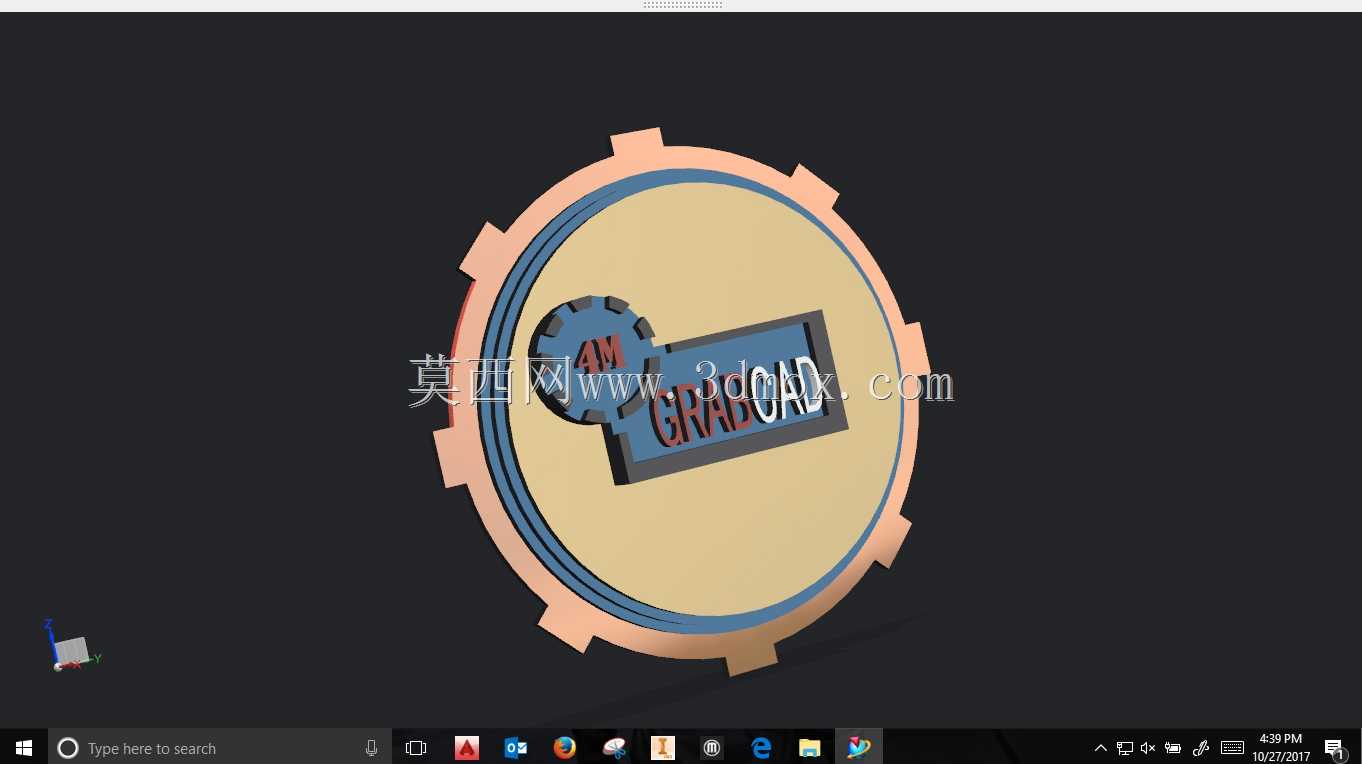This screenshot has width=1362, height=764.
Task: Open the touch keyboard tray icon
Action: pos(1232,748)
